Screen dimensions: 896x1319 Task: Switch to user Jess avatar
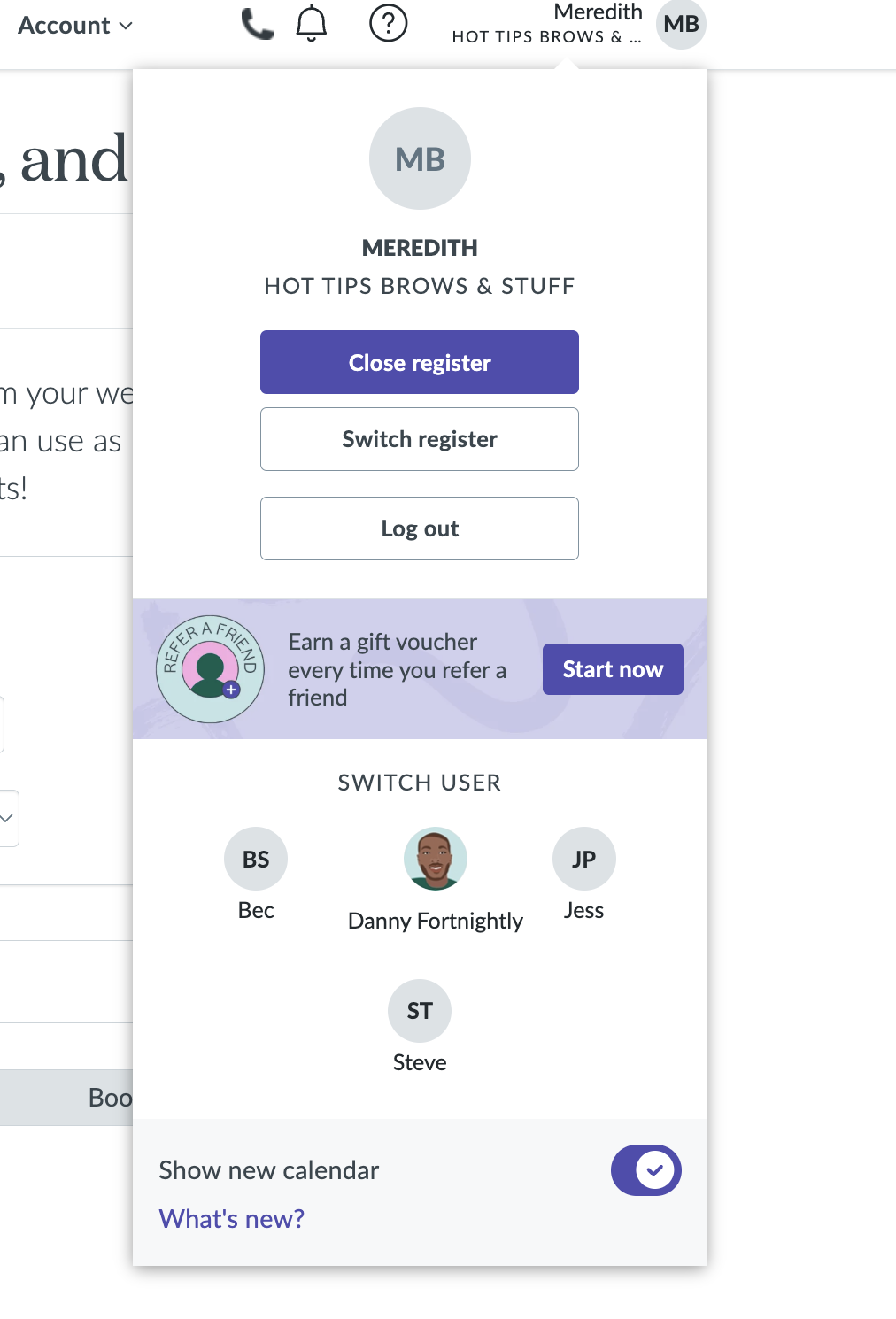pyautogui.click(x=583, y=859)
